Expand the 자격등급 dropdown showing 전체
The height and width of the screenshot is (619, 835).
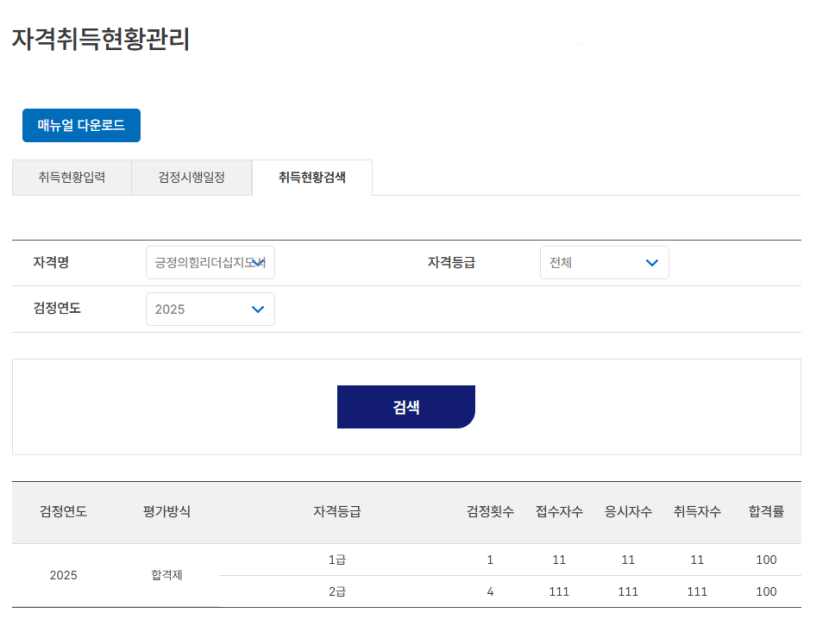pyautogui.click(x=604, y=263)
